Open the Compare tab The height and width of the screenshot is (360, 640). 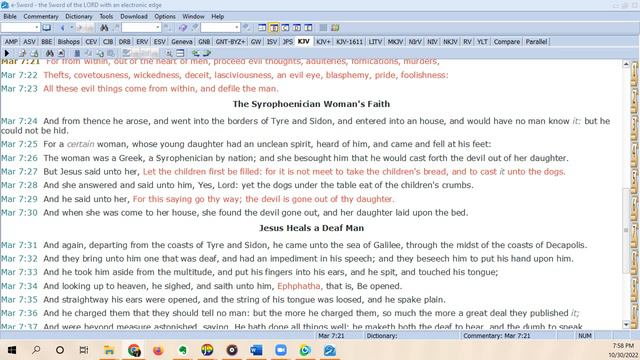[507, 42]
